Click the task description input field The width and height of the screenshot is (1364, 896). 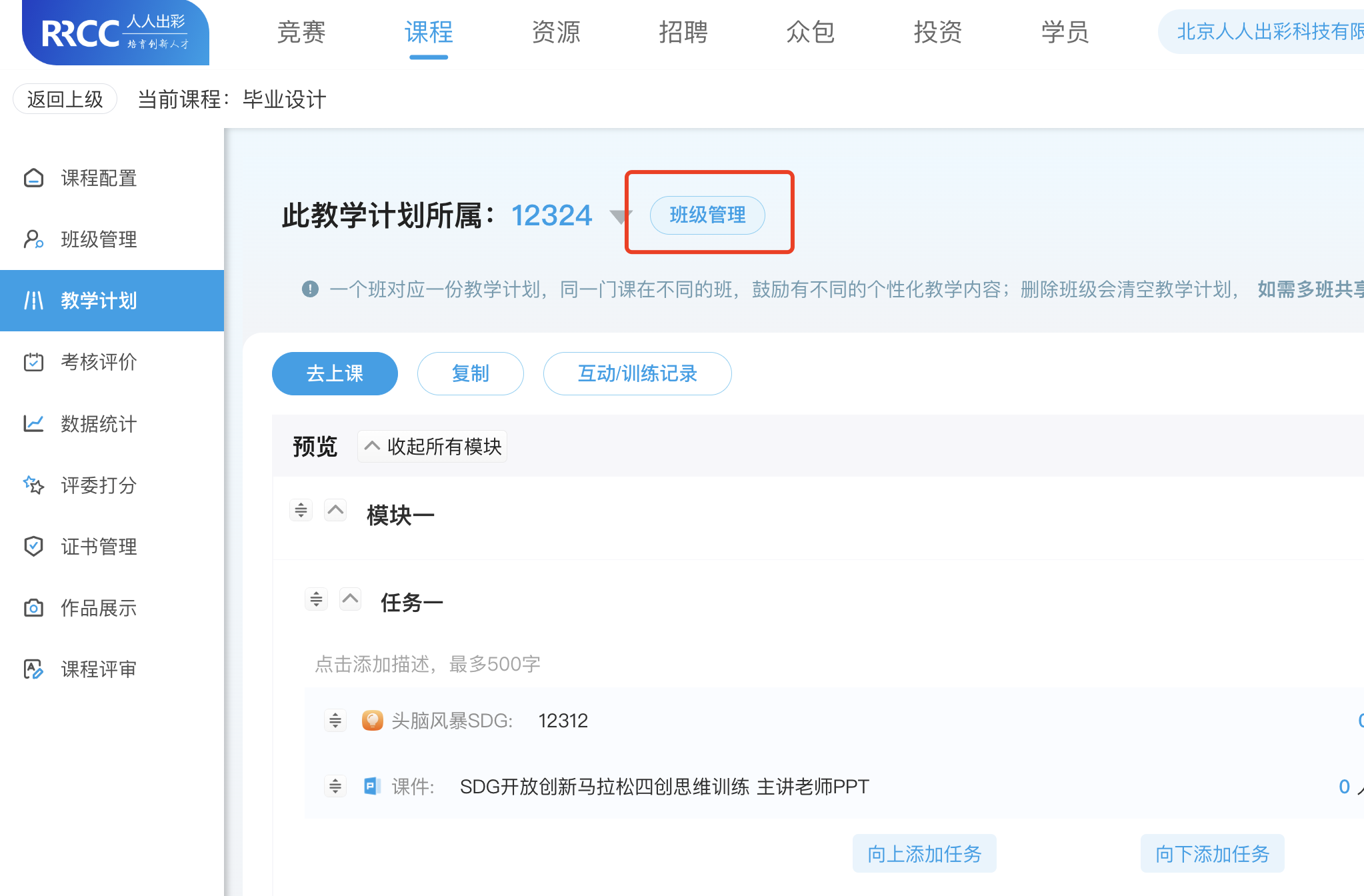(x=427, y=663)
